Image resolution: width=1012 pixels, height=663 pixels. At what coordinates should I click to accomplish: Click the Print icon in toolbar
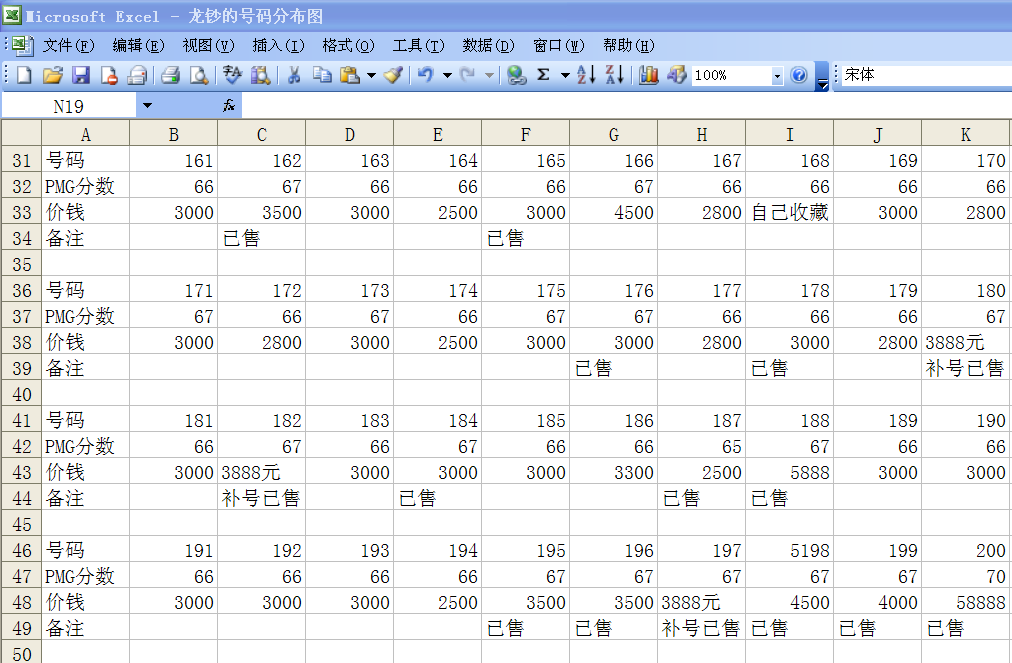coord(170,75)
